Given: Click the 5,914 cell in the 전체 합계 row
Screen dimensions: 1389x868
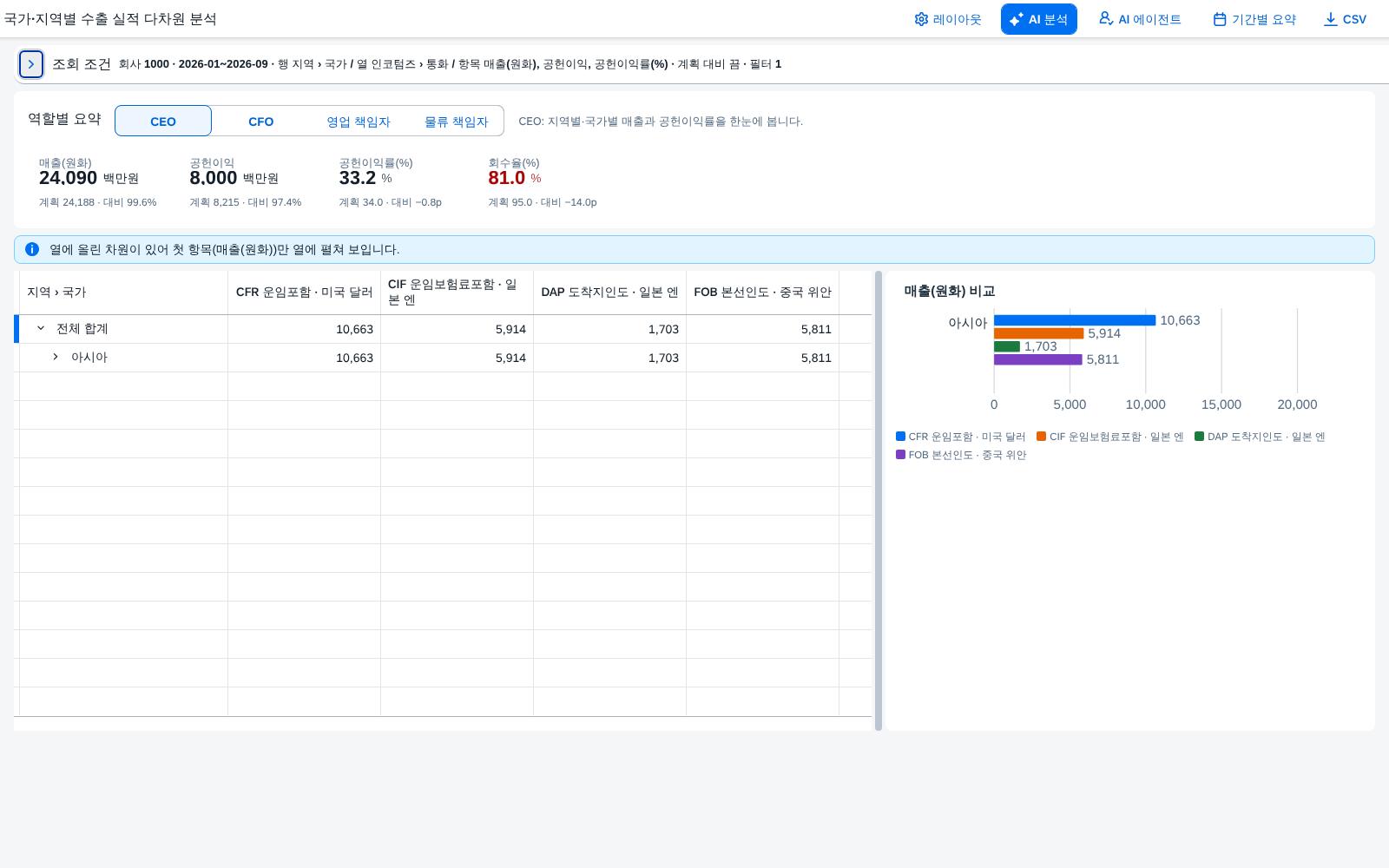Looking at the screenshot, I should click(457, 329).
